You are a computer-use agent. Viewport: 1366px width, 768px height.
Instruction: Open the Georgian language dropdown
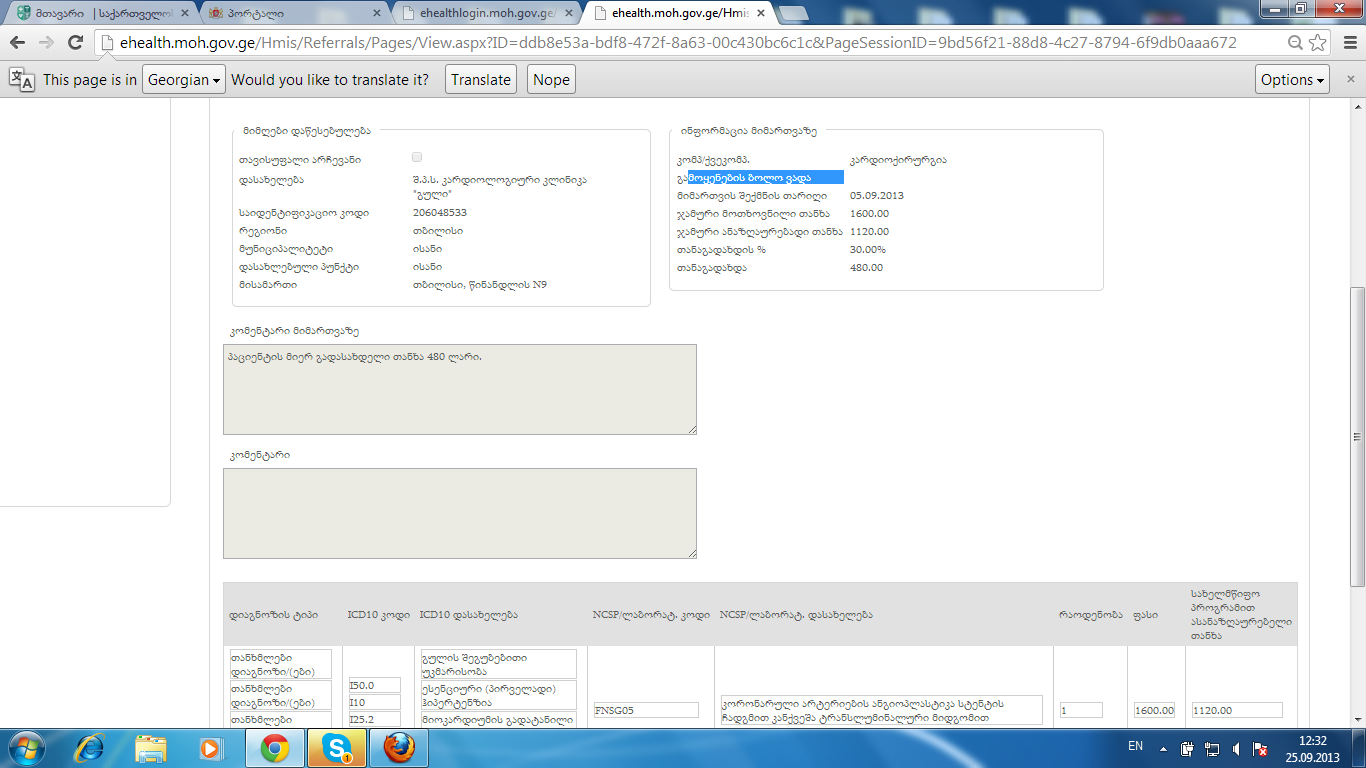[184, 80]
